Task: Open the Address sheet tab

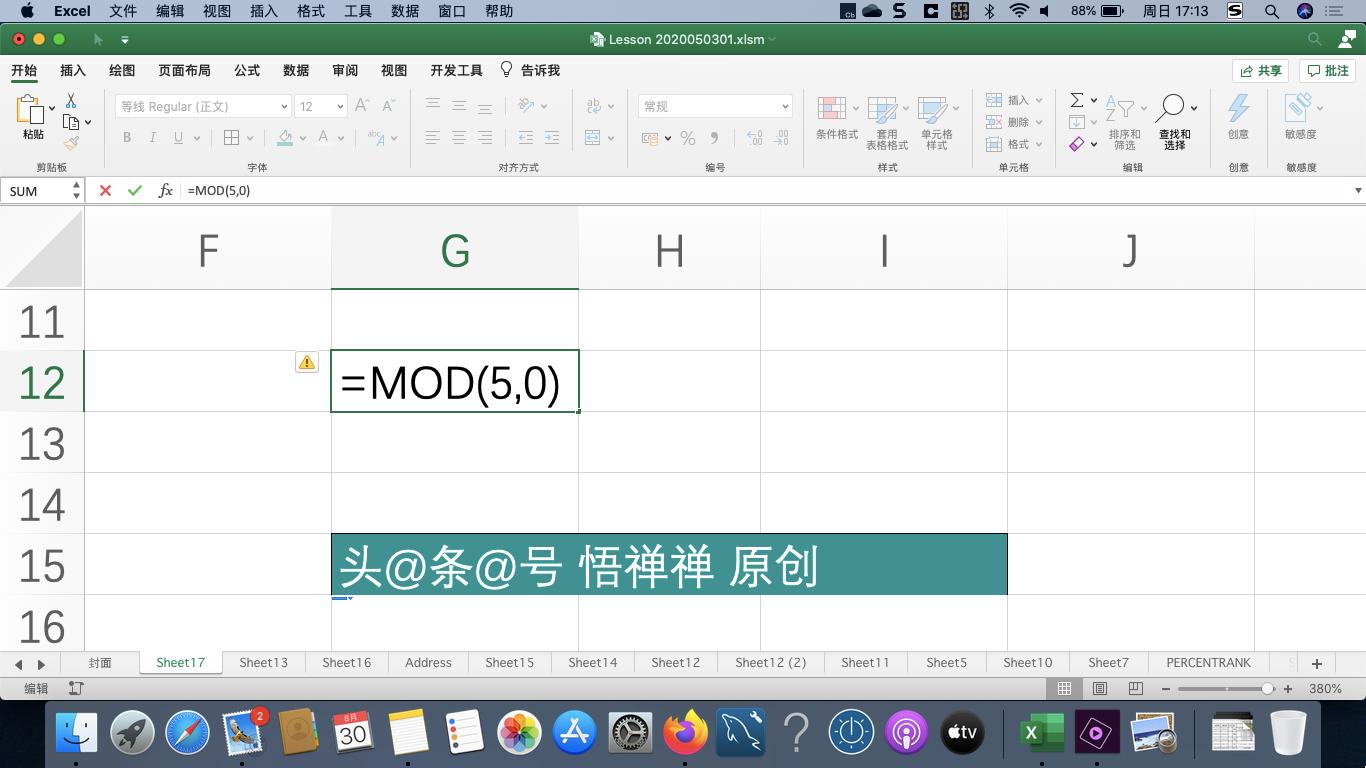Action: click(428, 662)
